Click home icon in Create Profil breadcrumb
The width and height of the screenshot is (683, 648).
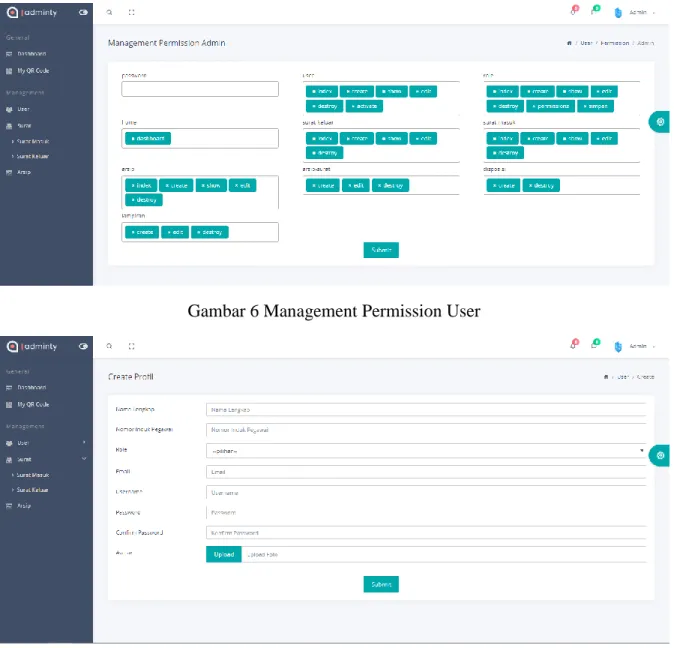(605, 377)
